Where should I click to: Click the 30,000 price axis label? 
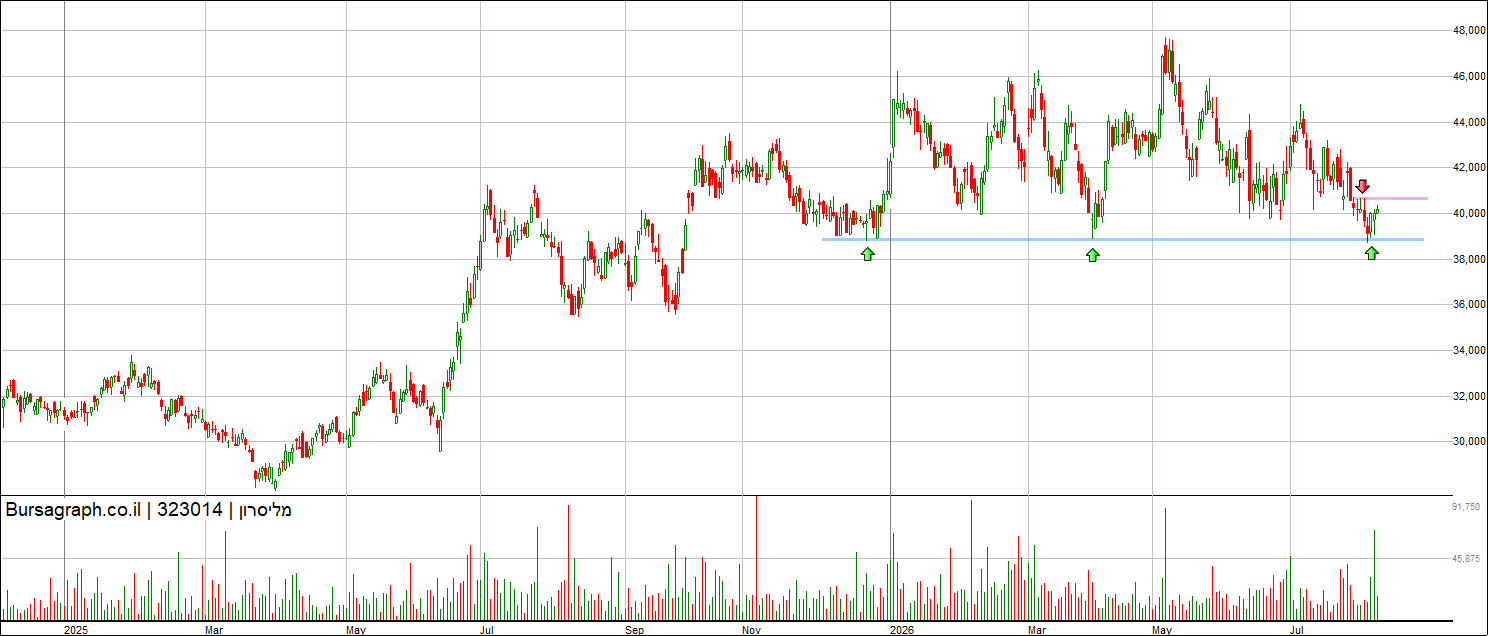coord(1468,441)
